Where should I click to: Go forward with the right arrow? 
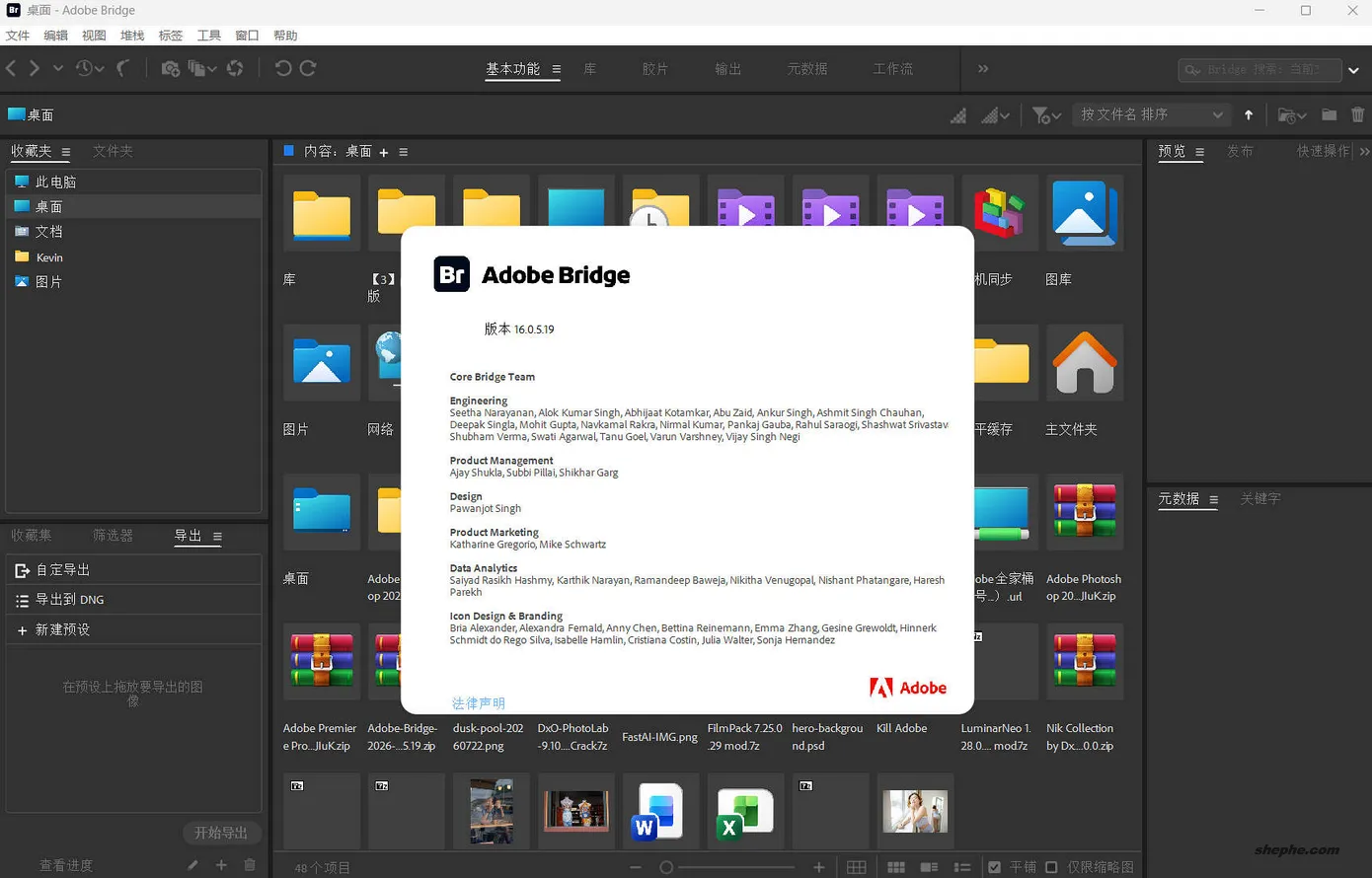(35, 68)
